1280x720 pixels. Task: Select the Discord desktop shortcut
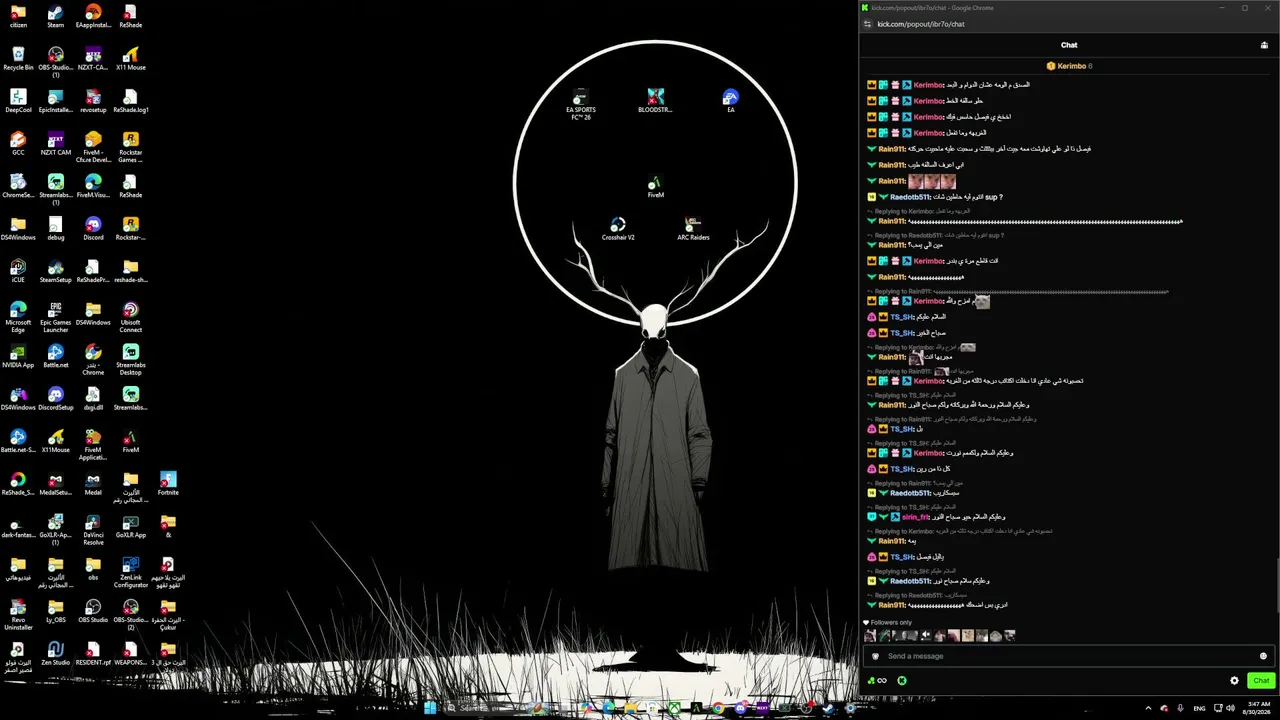93,228
